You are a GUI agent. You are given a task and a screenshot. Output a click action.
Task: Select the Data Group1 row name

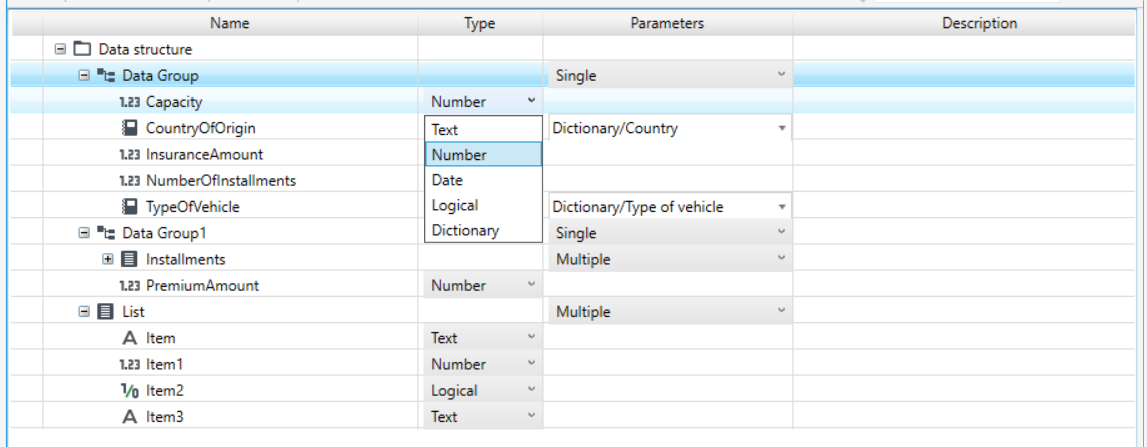click(164, 233)
